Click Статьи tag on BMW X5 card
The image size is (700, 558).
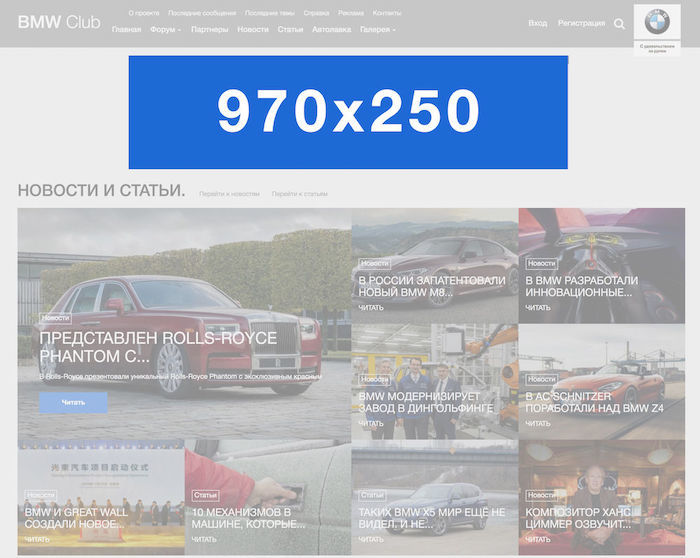point(373,496)
